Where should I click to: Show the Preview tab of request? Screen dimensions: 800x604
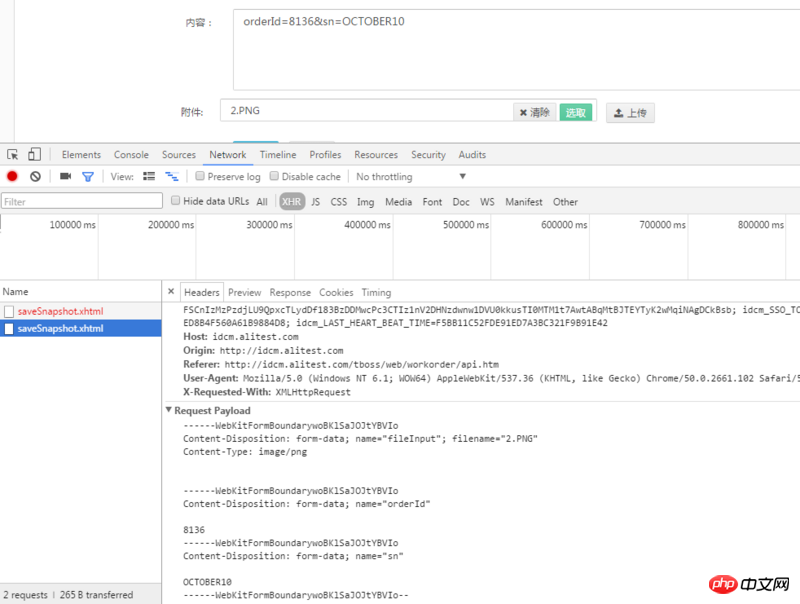tap(244, 292)
